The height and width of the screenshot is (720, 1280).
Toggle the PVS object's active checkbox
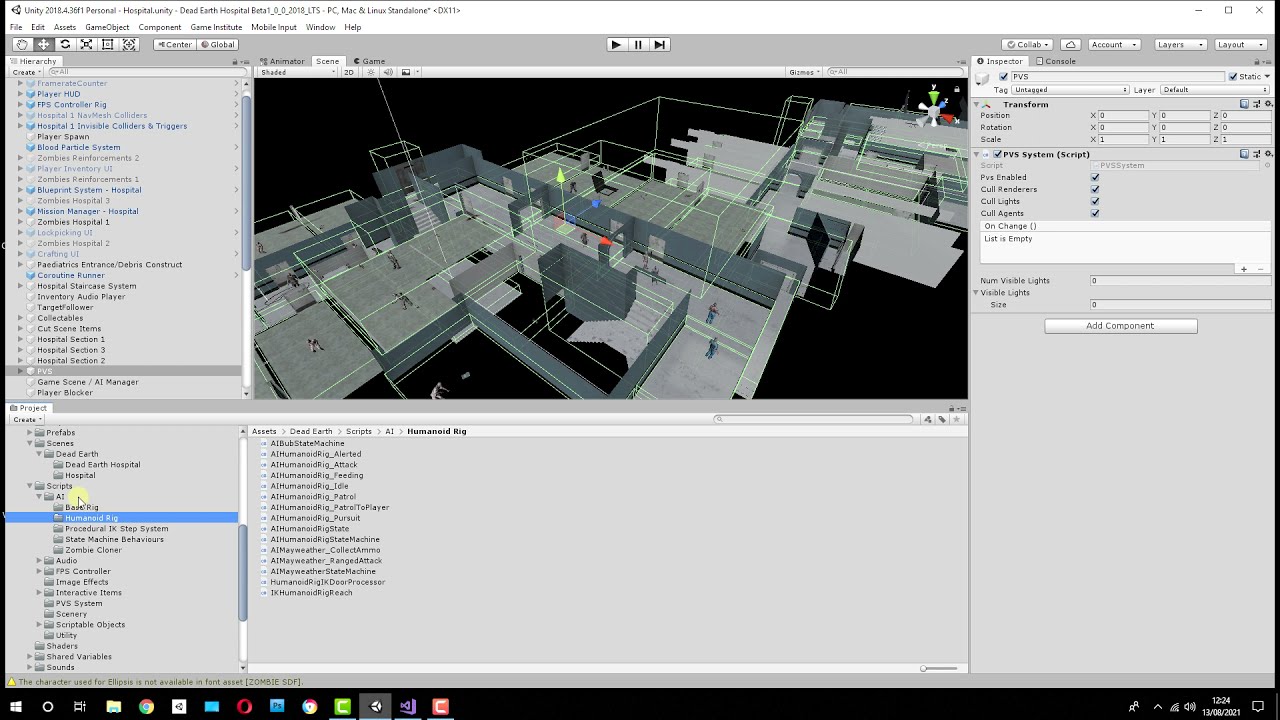[1004, 77]
